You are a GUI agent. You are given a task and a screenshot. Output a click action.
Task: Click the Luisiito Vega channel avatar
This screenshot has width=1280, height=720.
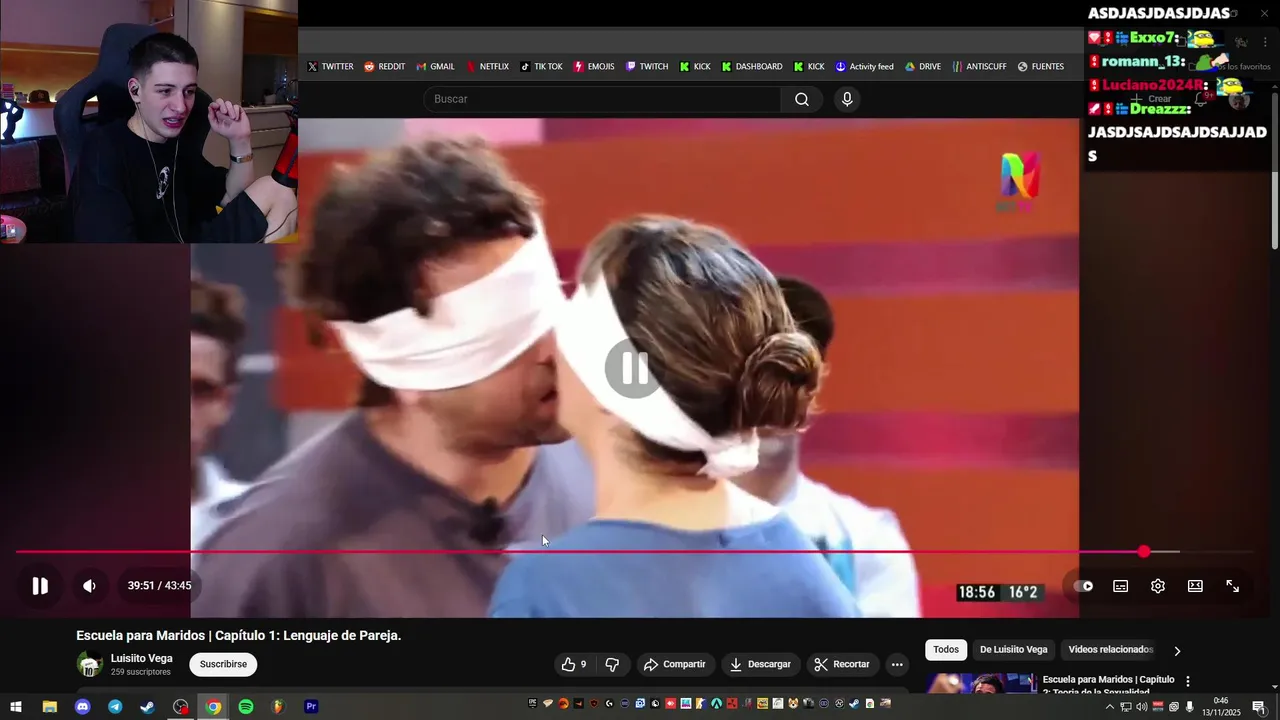pyautogui.click(x=90, y=664)
